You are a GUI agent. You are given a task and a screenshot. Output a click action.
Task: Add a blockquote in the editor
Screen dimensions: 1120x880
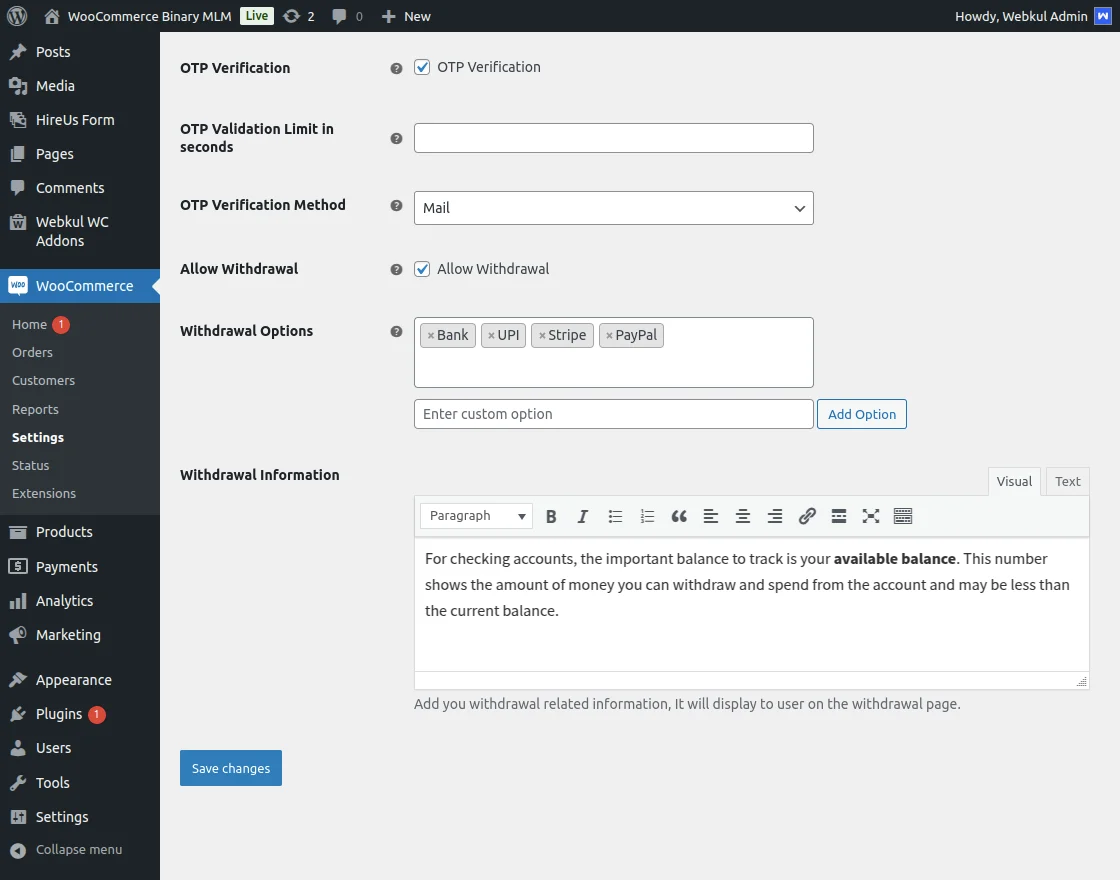679,515
